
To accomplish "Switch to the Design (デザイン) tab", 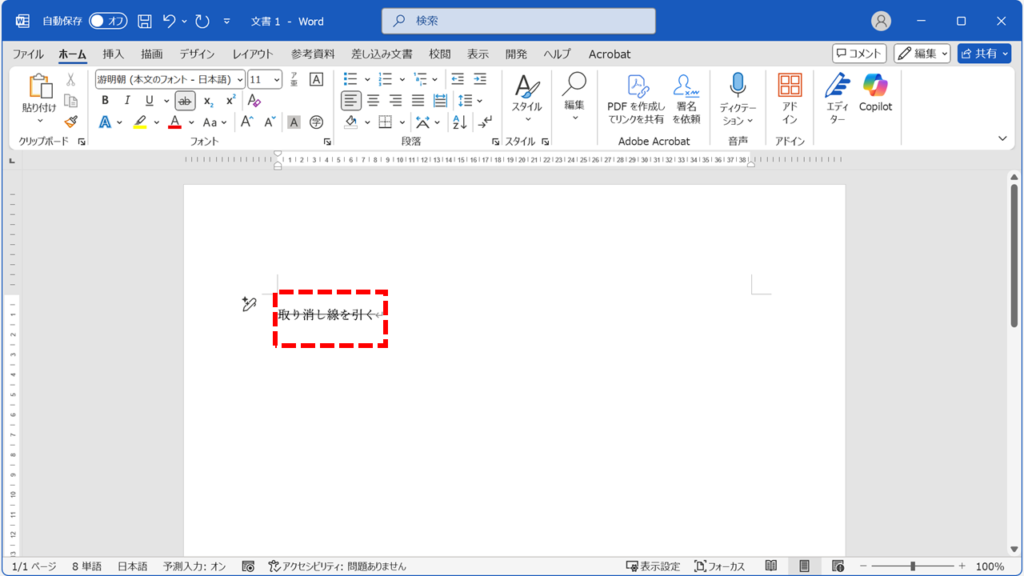I will pos(197,54).
